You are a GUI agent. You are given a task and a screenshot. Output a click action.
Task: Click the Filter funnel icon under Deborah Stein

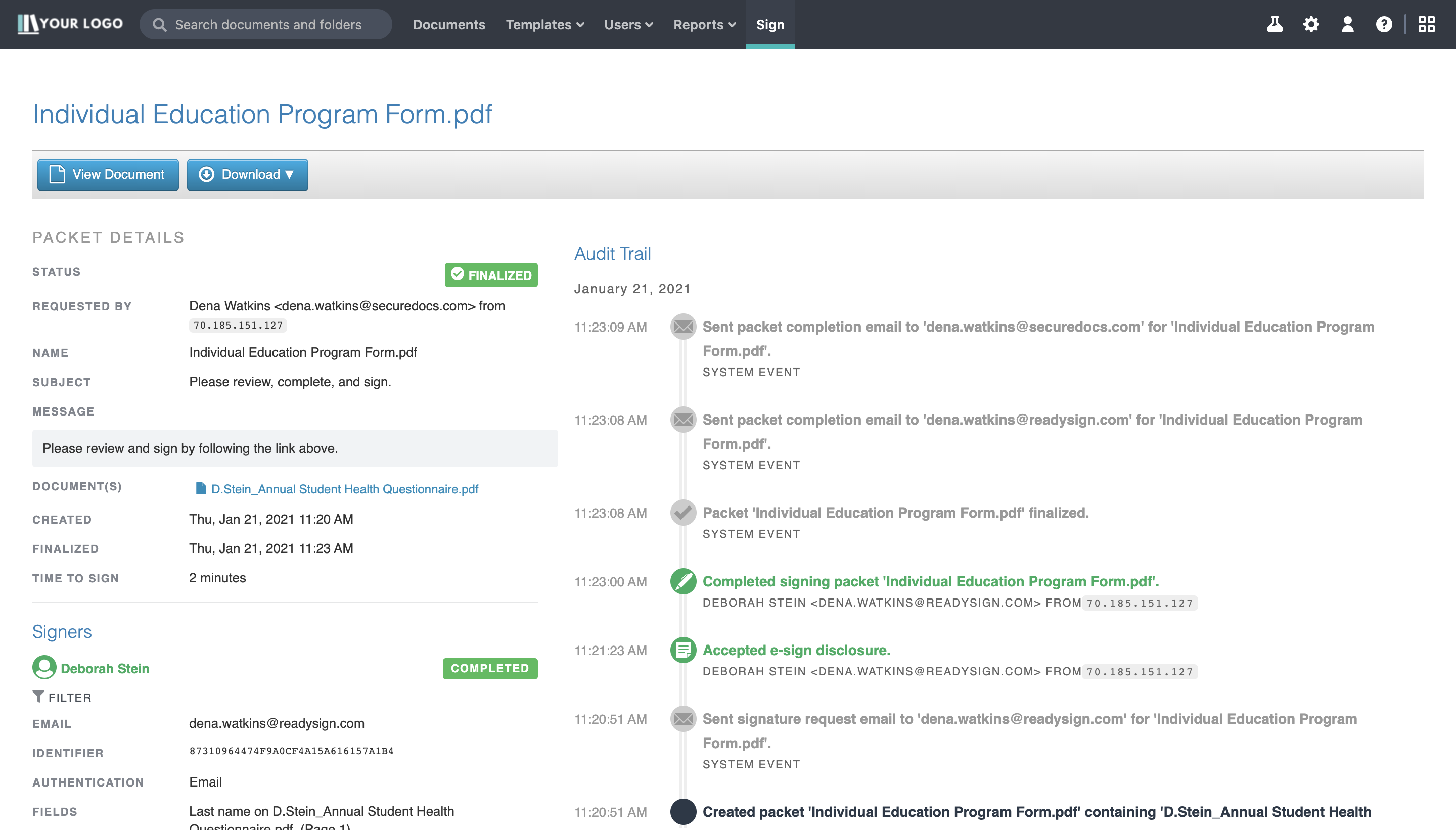coord(39,697)
